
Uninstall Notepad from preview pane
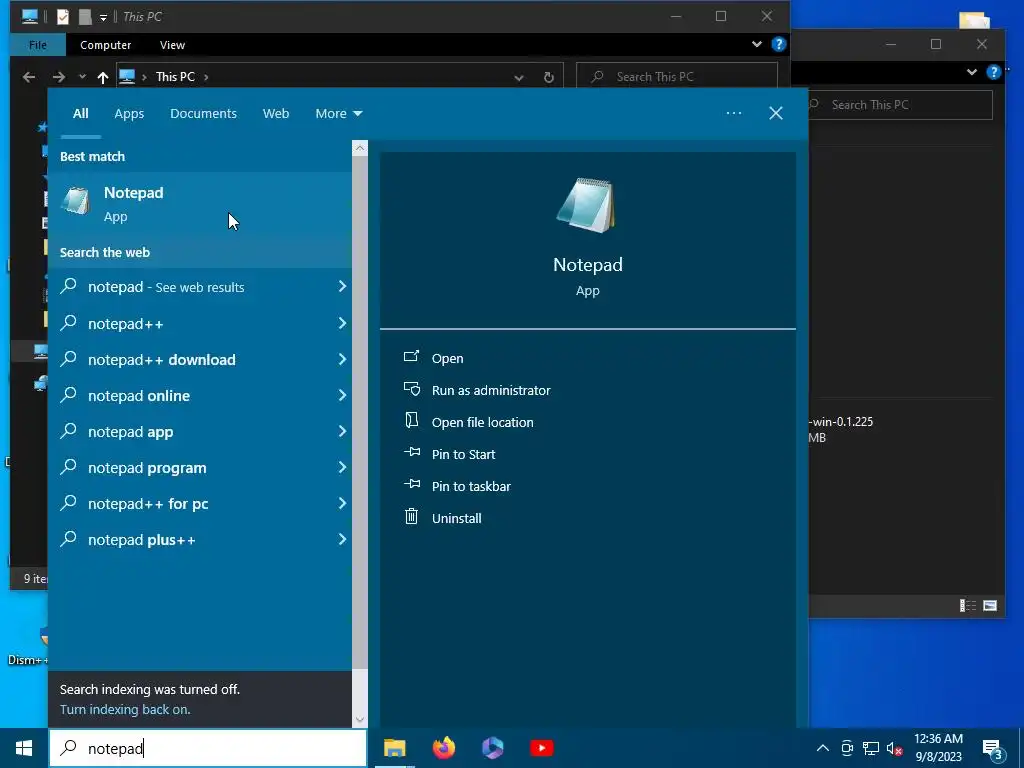coord(456,518)
